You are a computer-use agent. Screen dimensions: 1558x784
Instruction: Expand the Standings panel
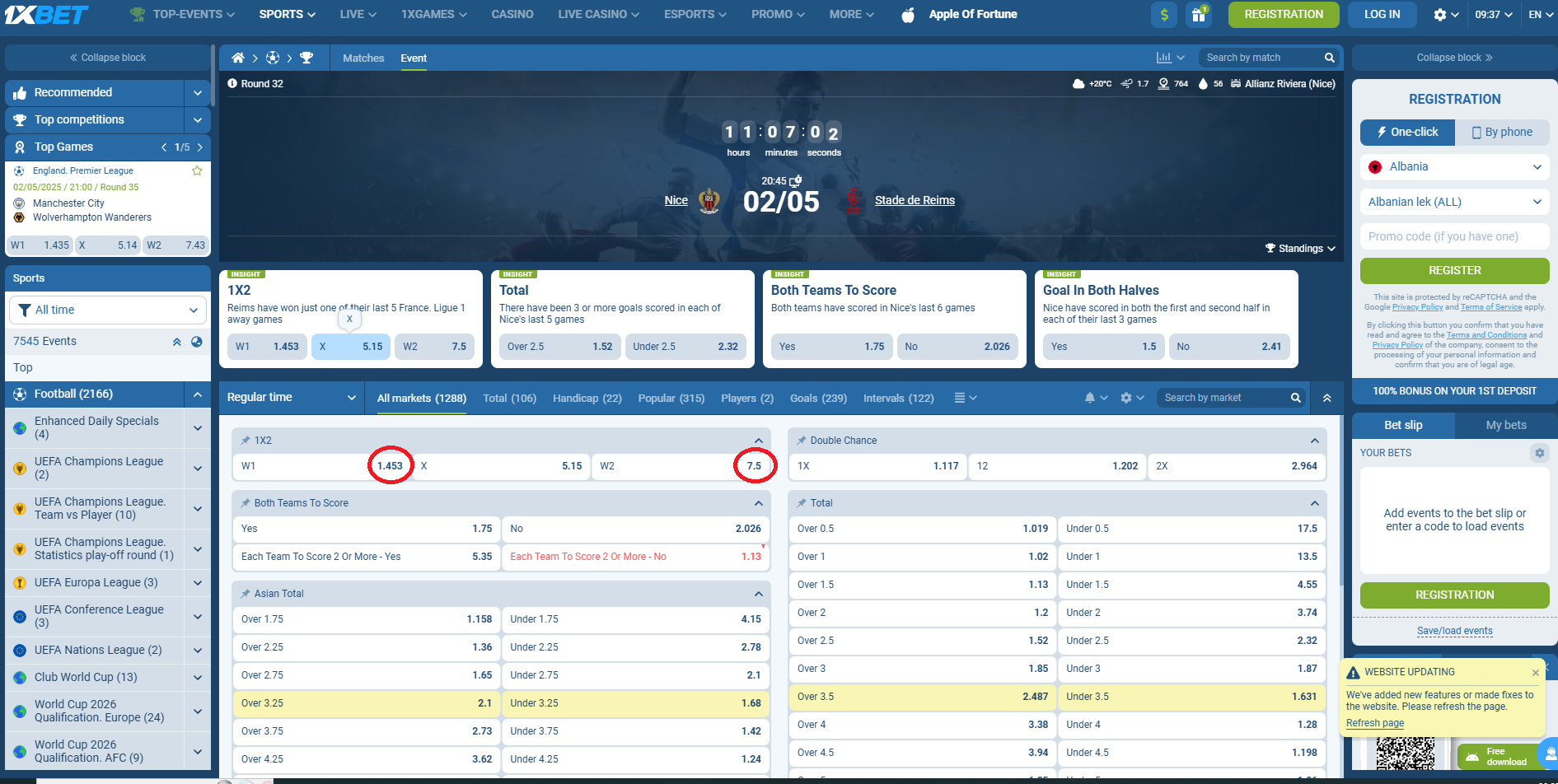tap(1300, 249)
